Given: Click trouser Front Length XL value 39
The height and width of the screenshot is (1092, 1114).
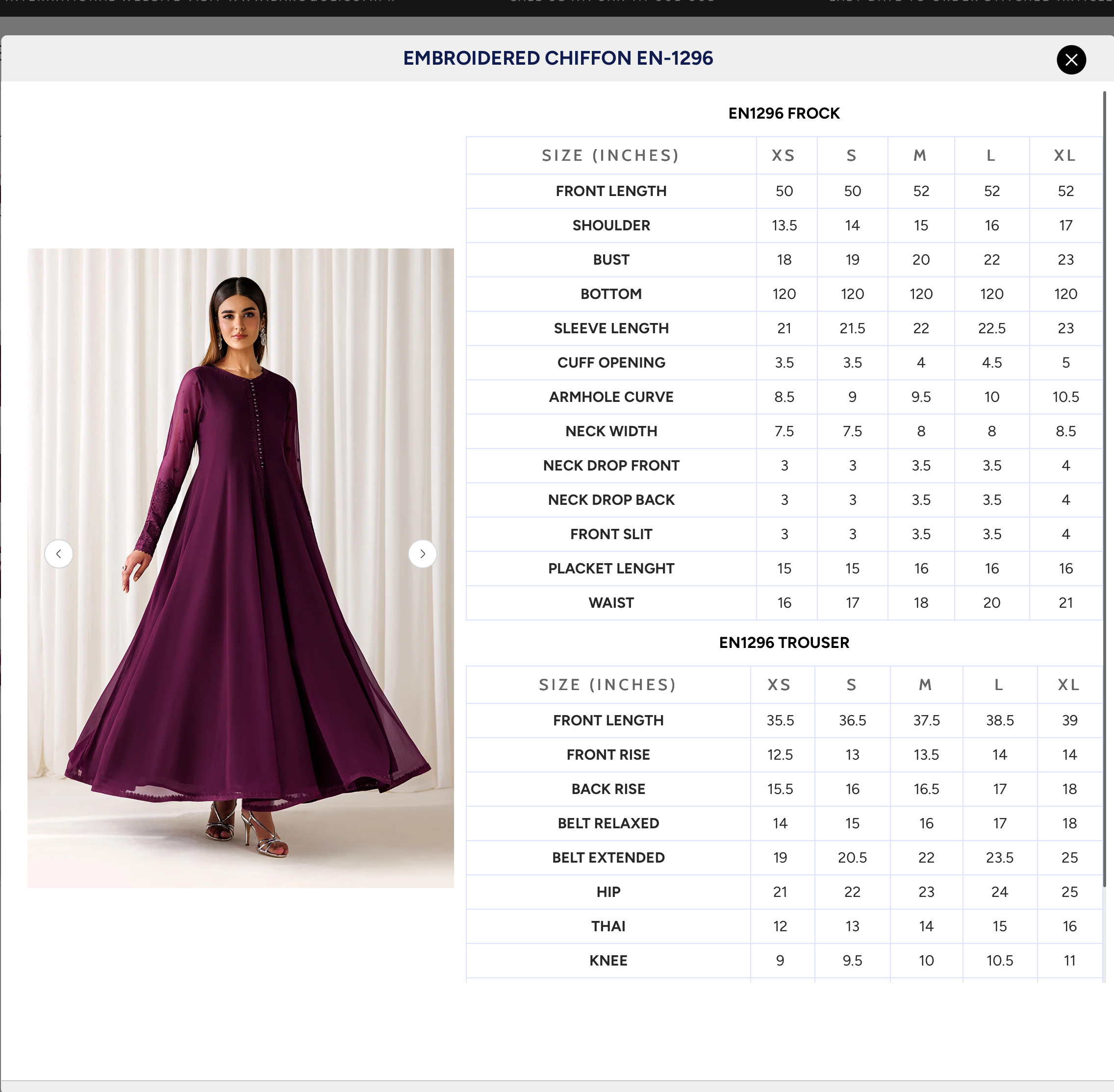Looking at the screenshot, I should coord(1070,720).
